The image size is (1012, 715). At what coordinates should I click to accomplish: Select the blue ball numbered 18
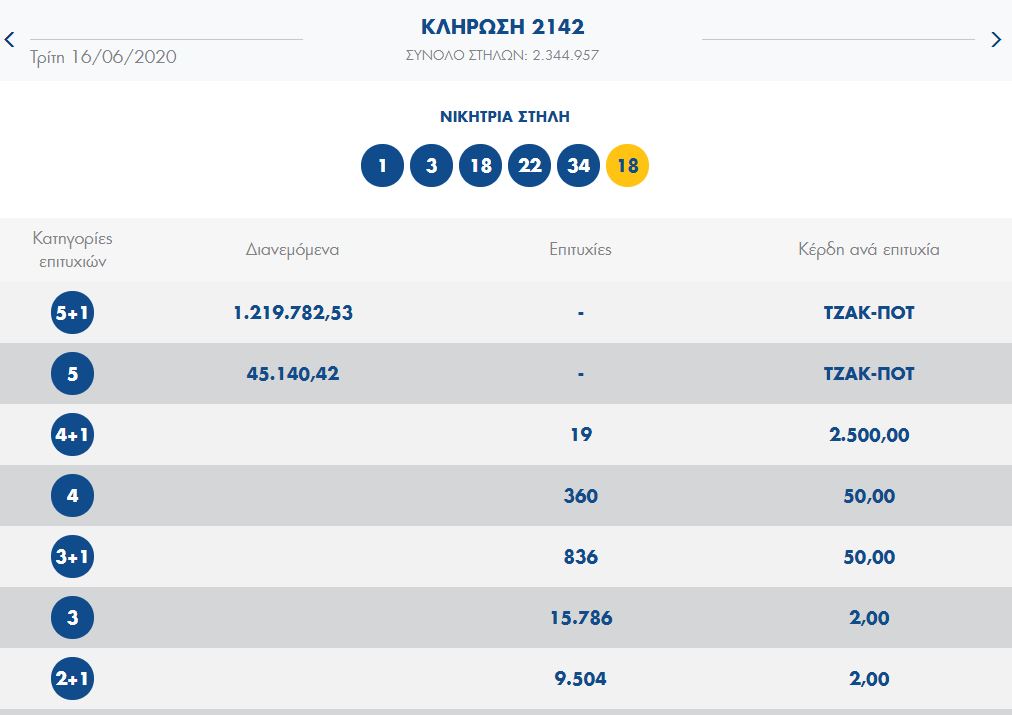coord(480,165)
